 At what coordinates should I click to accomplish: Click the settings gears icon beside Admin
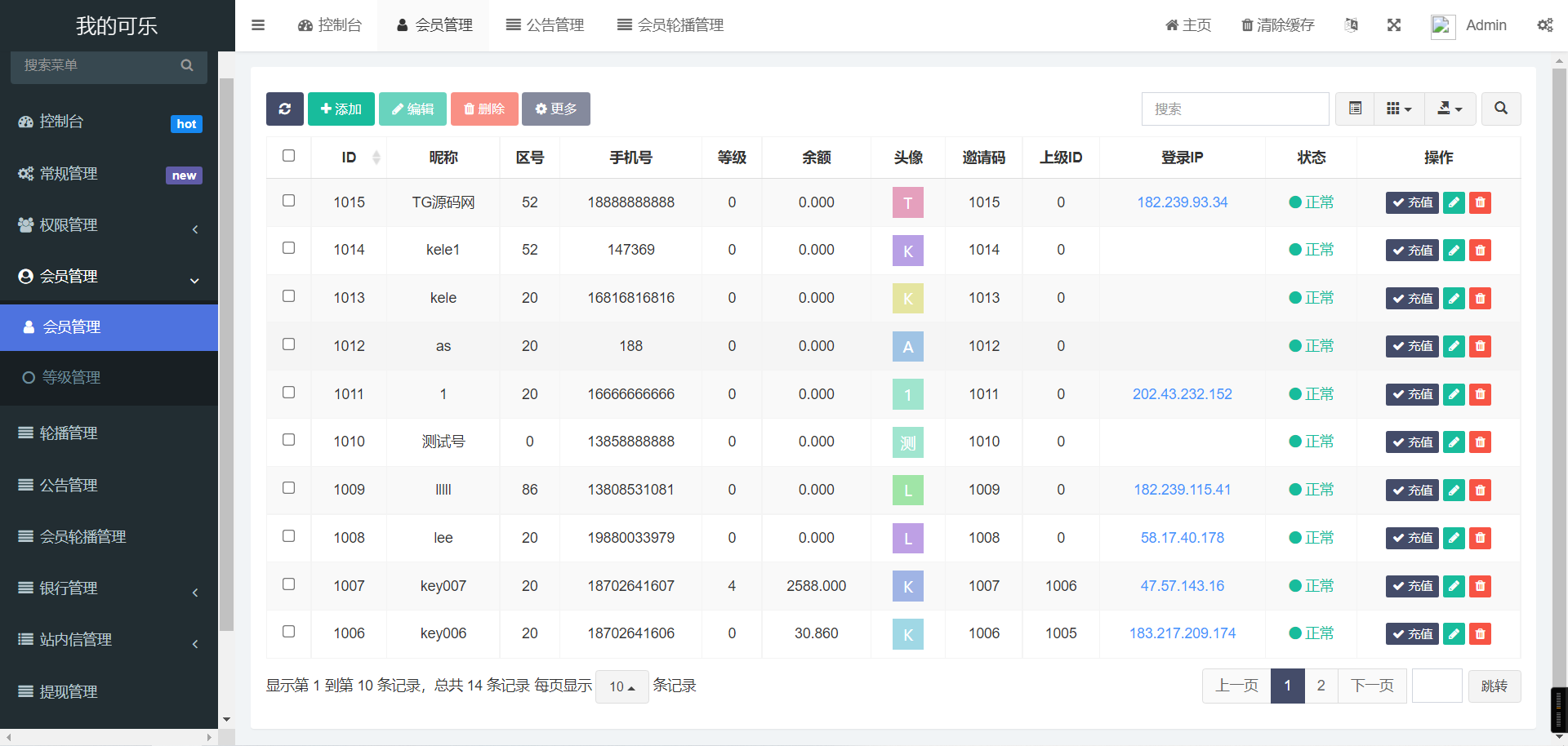[1544, 25]
